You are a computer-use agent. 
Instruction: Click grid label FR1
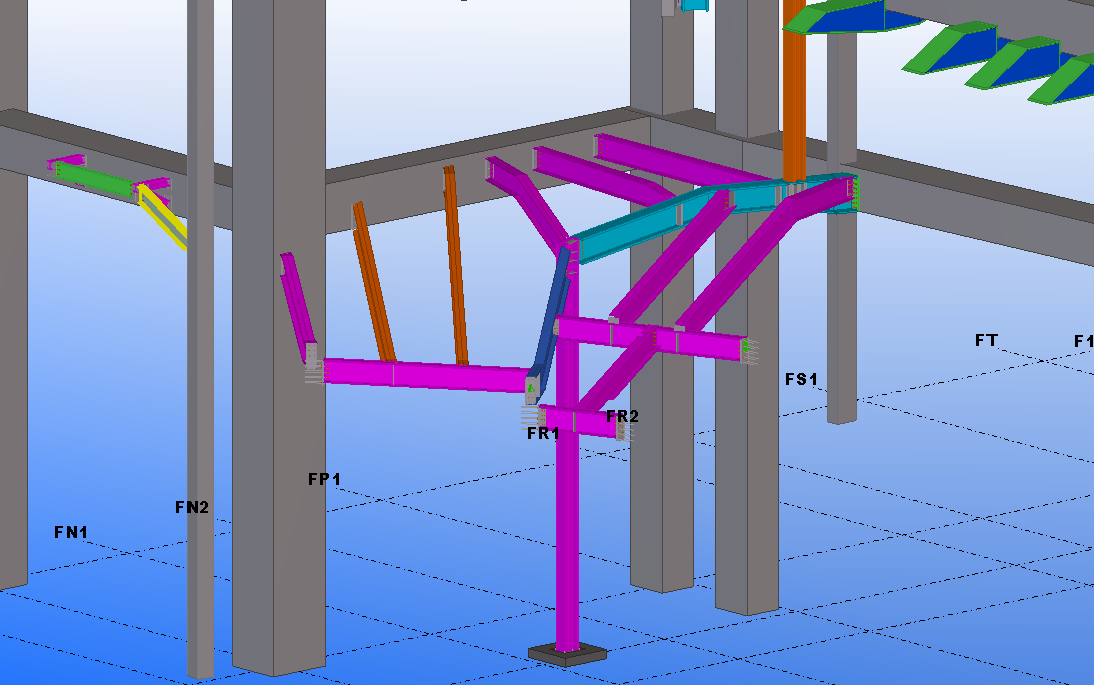coord(543,433)
